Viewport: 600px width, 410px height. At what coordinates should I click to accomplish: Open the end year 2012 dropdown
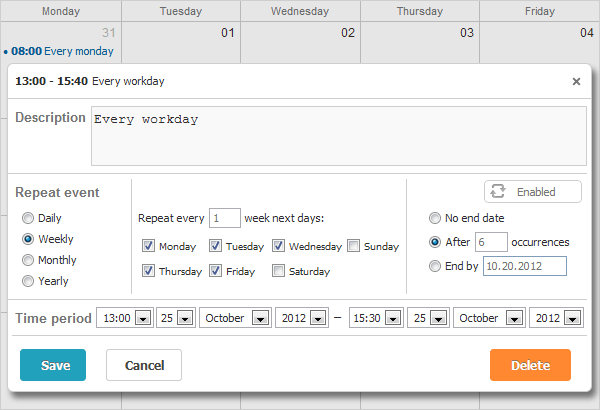[x=556, y=318]
